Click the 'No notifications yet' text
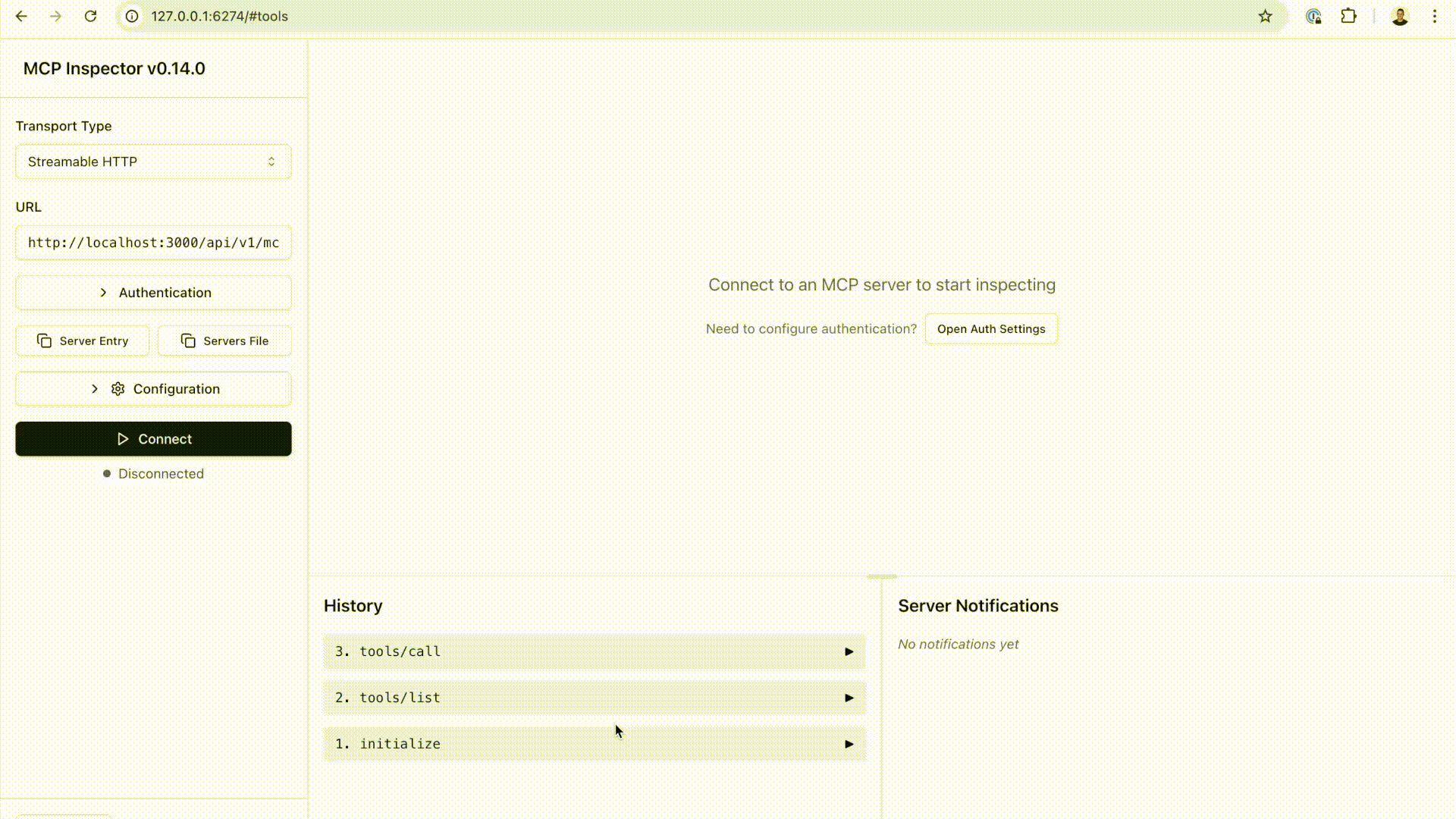 (959, 644)
